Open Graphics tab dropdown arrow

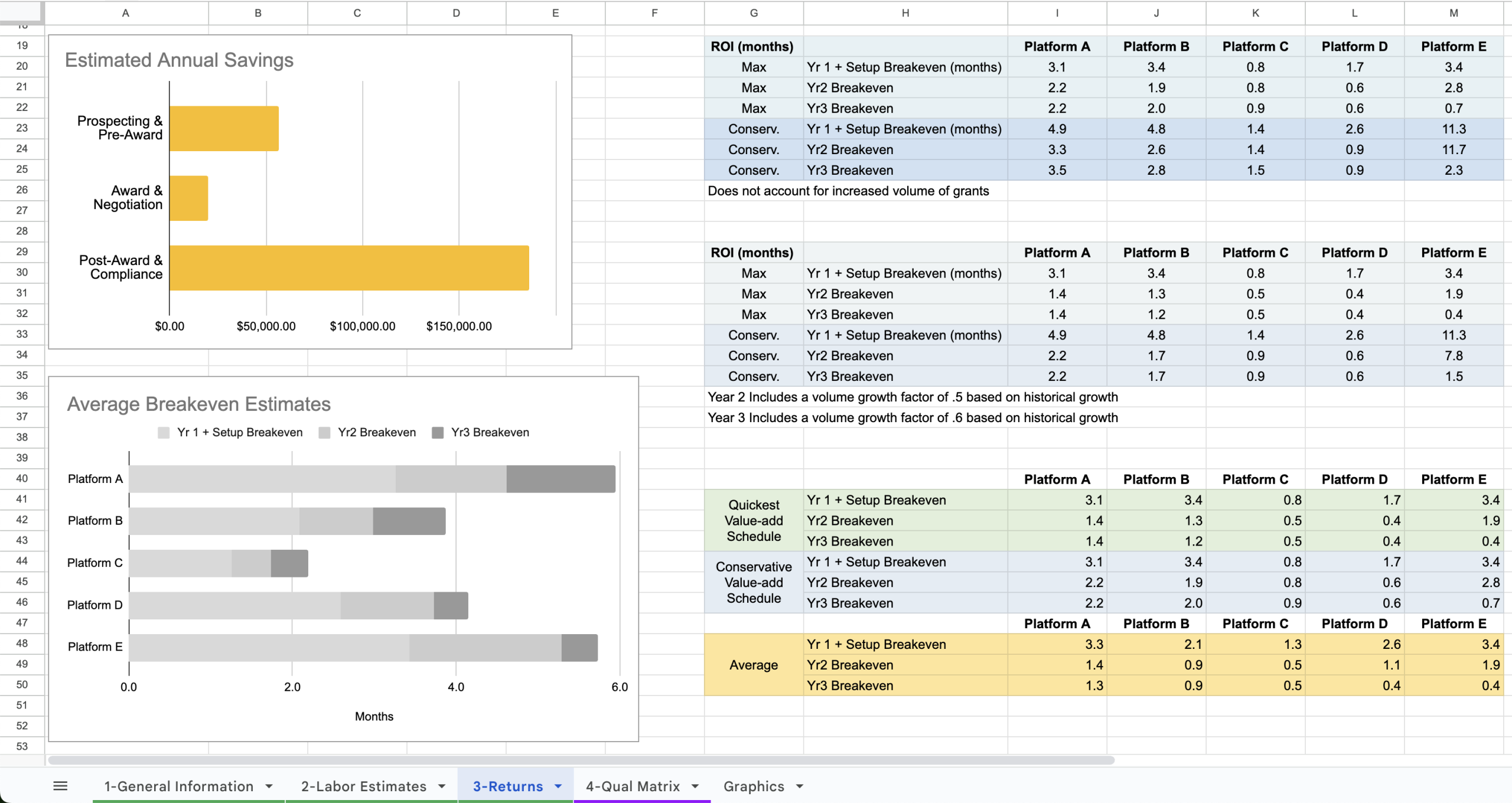pos(800,786)
